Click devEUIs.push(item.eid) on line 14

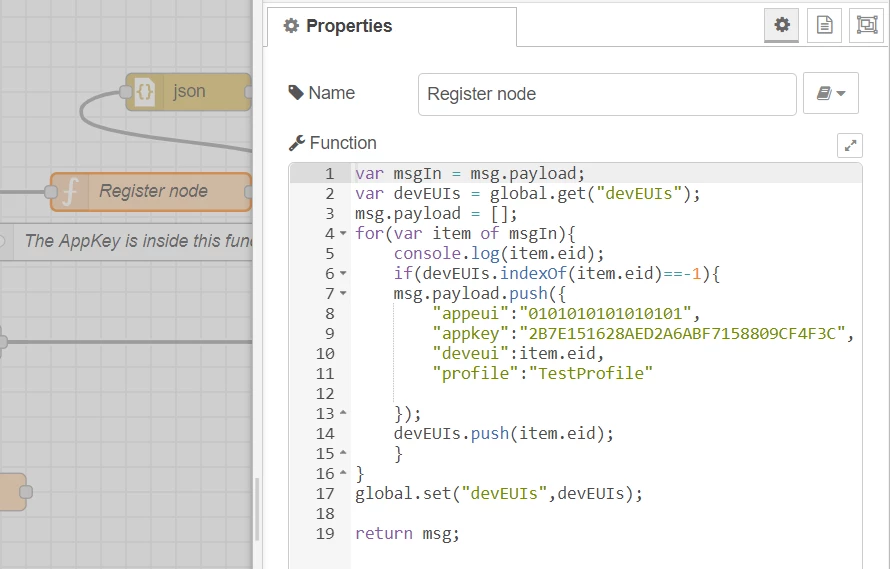pos(503,433)
